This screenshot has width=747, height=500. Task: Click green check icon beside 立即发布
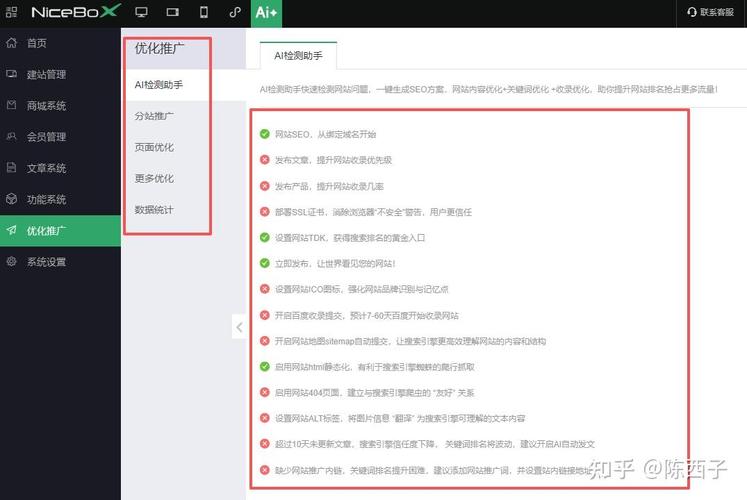point(265,263)
